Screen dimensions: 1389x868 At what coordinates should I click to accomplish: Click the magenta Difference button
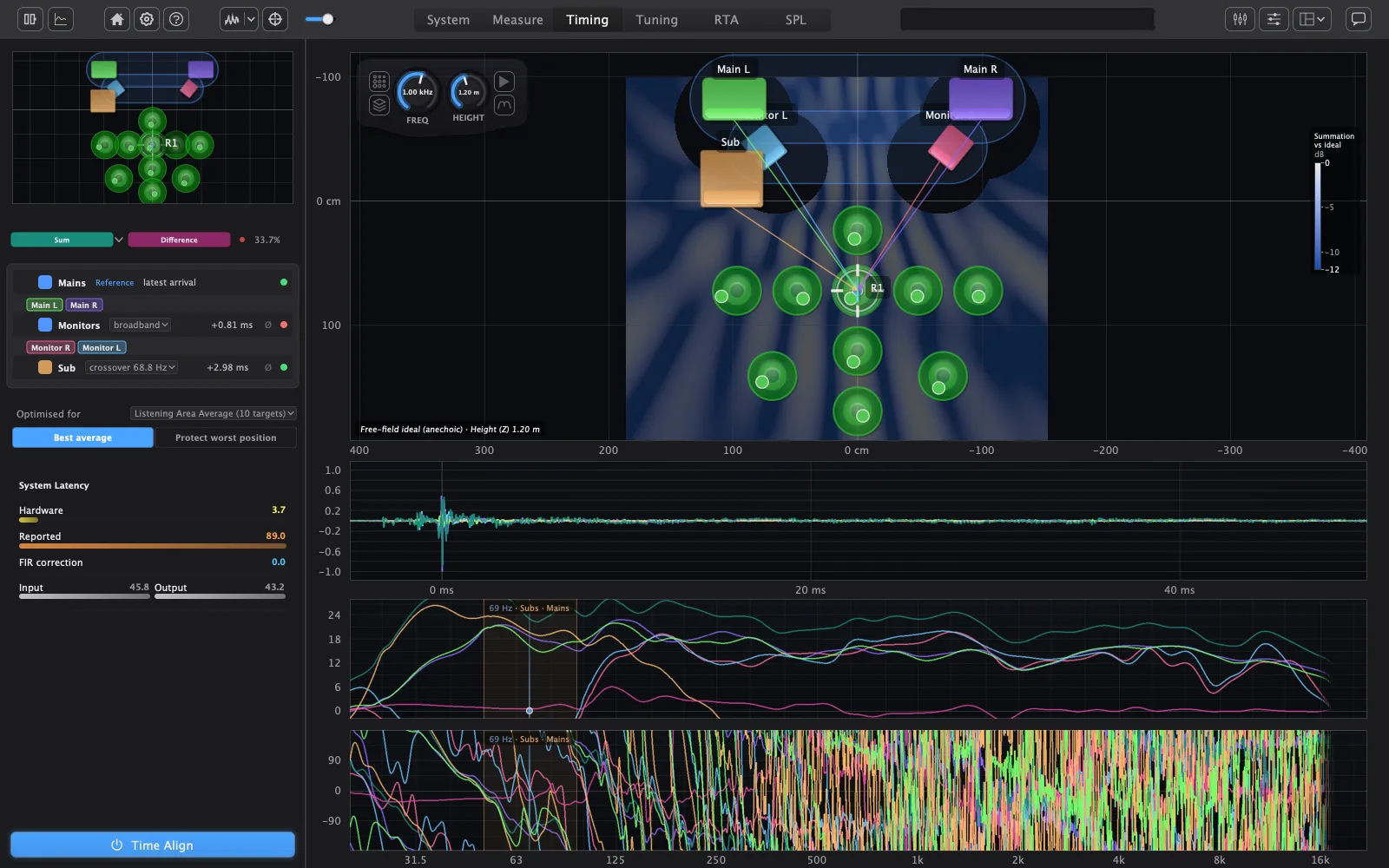(x=179, y=240)
